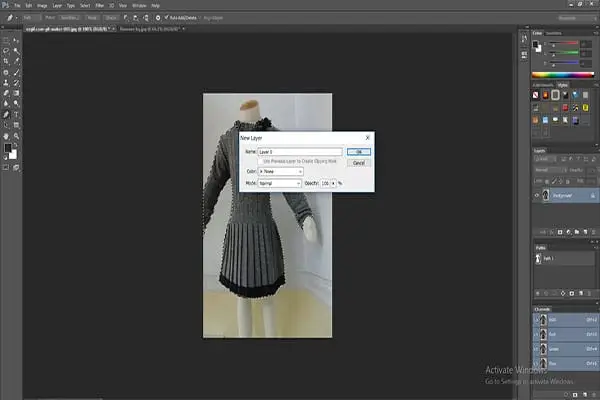This screenshot has height=400, width=600.
Task: Hide the Background layer eye icon
Action: click(x=536, y=196)
